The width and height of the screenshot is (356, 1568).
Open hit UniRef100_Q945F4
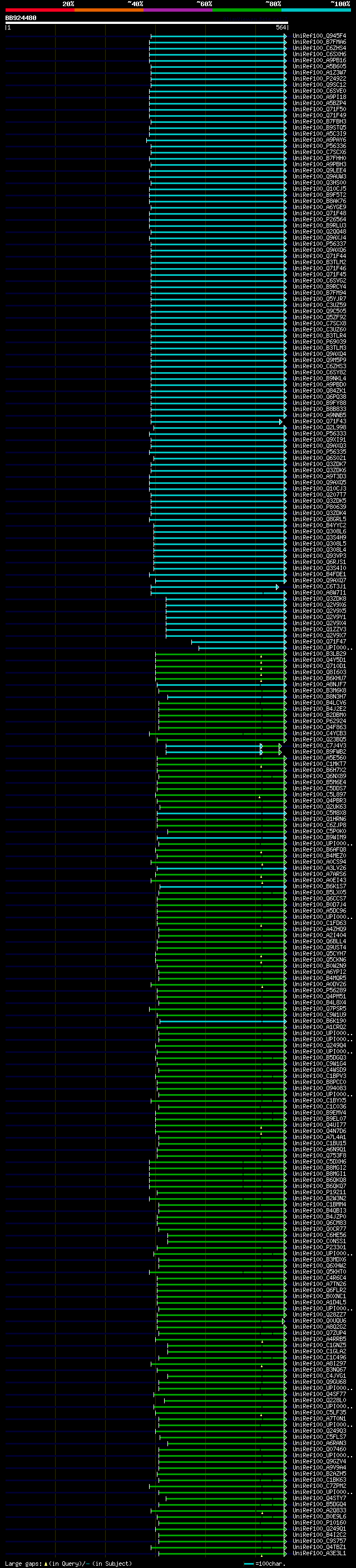point(319,36)
